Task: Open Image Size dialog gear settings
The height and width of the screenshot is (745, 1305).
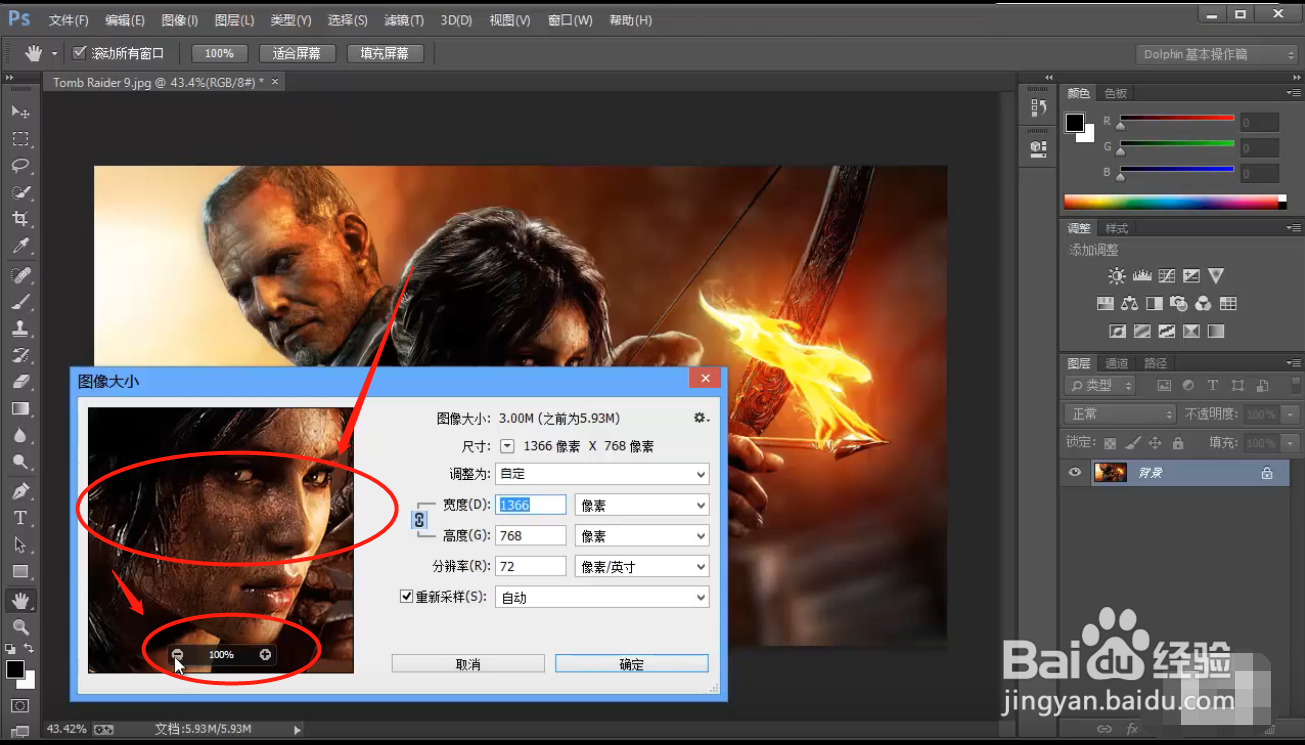Action: coord(700,418)
